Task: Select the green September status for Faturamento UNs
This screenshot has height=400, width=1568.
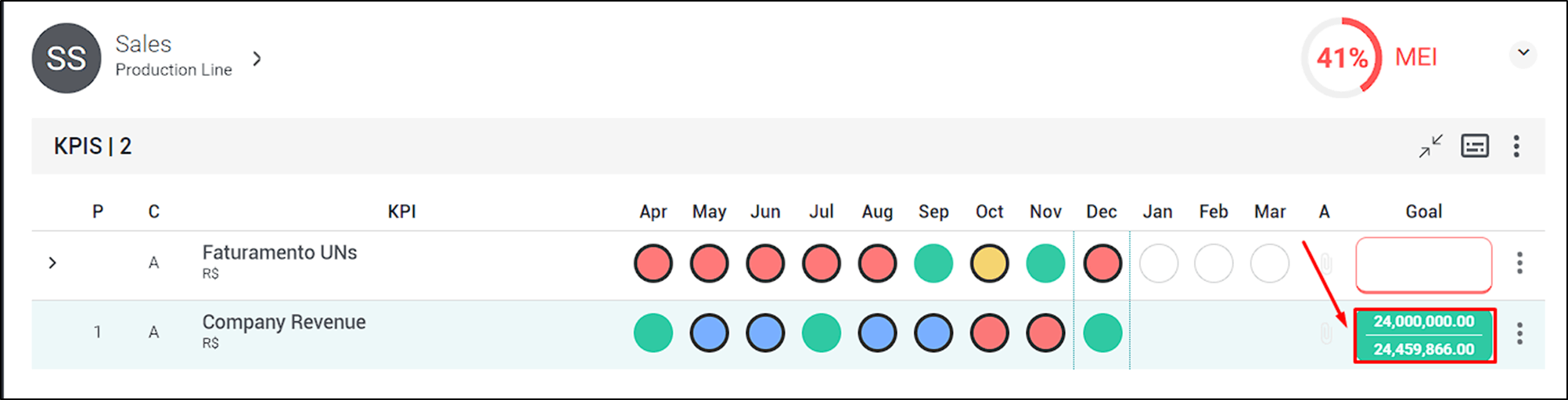Action: 933,263
